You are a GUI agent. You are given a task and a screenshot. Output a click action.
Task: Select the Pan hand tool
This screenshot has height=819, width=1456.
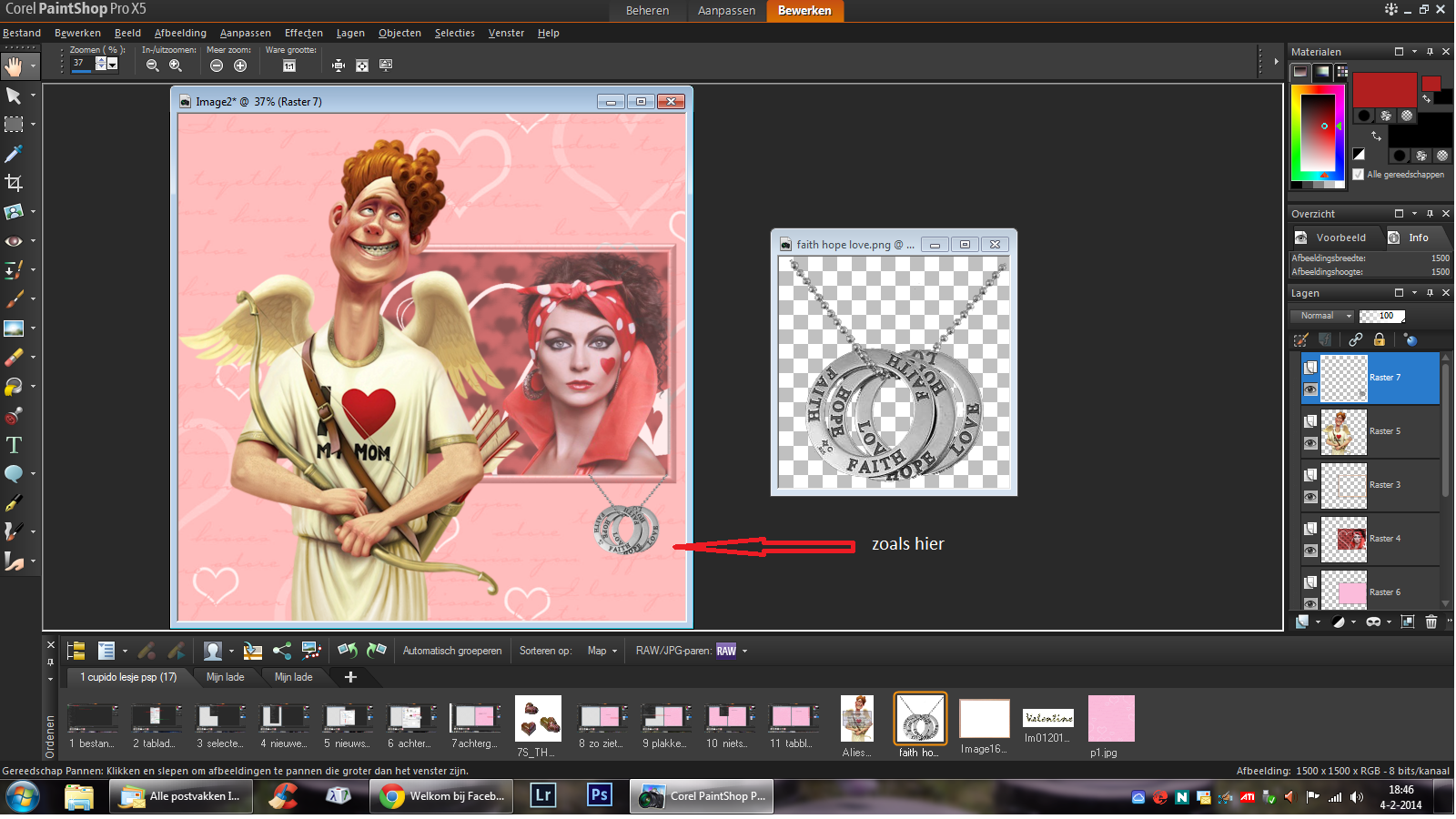14,66
